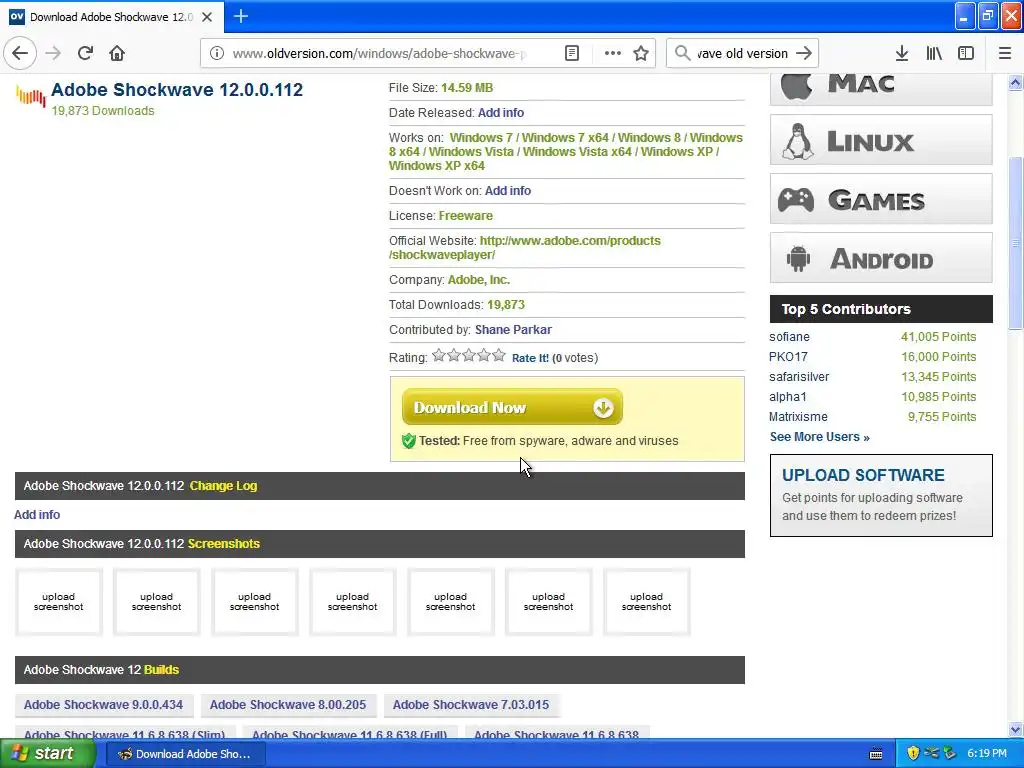
Task: Add info for Doesn't Work on
Action: pyautogui.click(x=507, y=191)
